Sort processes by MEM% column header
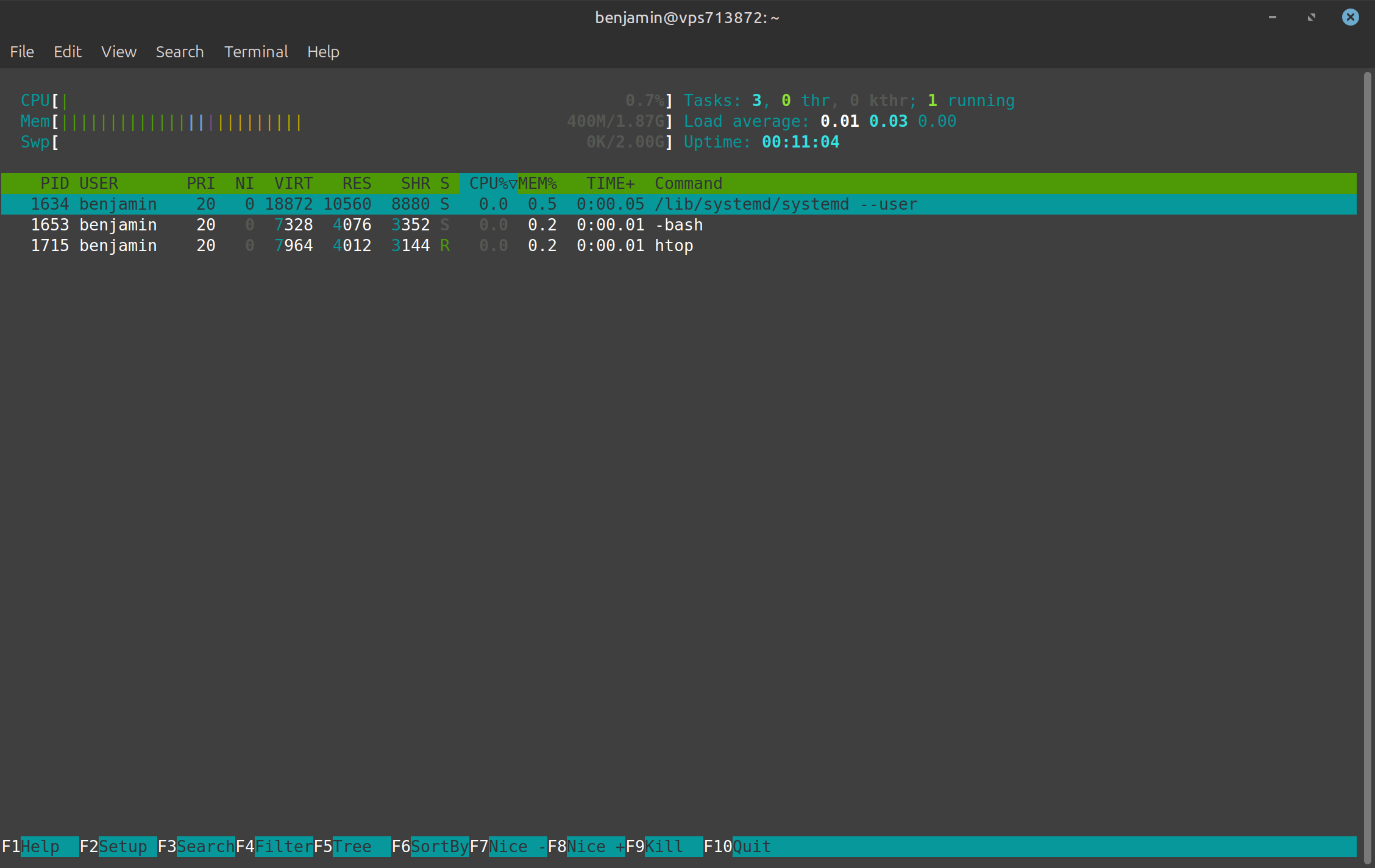Image resolution: width=1375 pixels, height=868 pixels. click(x=538, y=183)
